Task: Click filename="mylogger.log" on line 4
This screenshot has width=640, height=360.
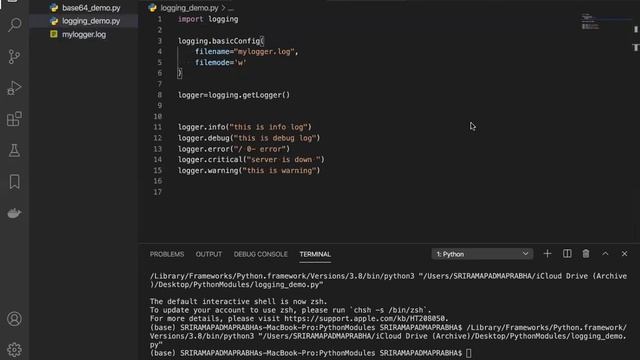Action: click(x=247, y=51)
